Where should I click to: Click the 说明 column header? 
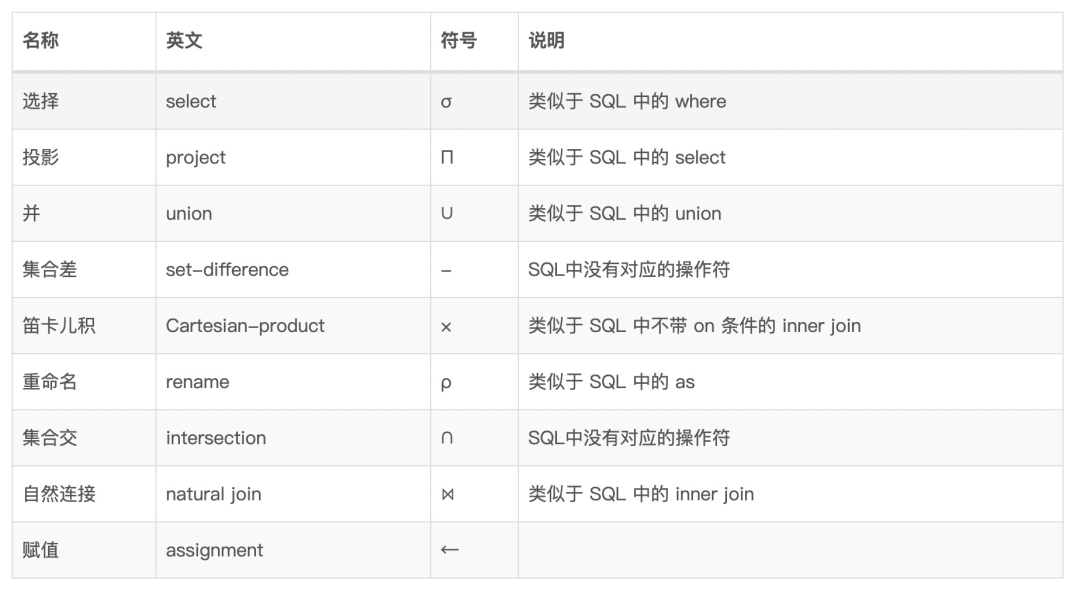click(546, 41)
